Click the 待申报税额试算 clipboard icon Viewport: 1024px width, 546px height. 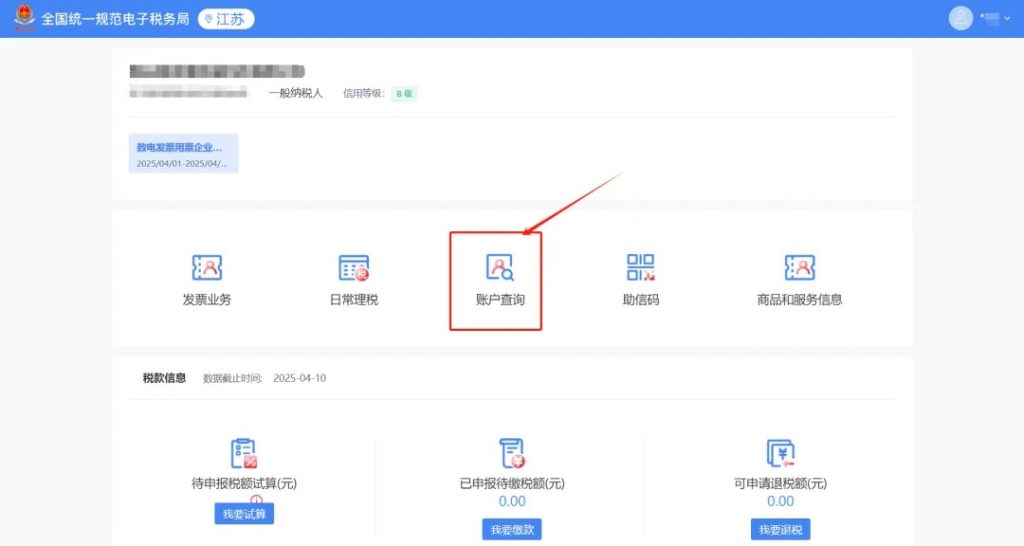tap(244, 454)
